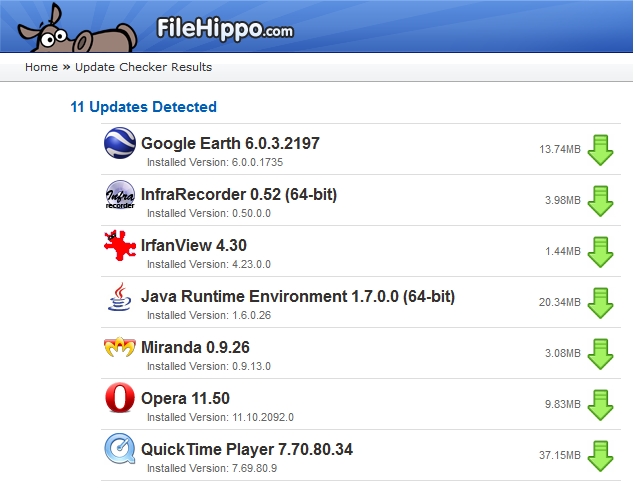Image resolution: width=633 pixels, height=484 pixels.
Task: Open QuickTime Player 7.70.80.34 link
Action: pyautogui.click(x=247, y=450)
